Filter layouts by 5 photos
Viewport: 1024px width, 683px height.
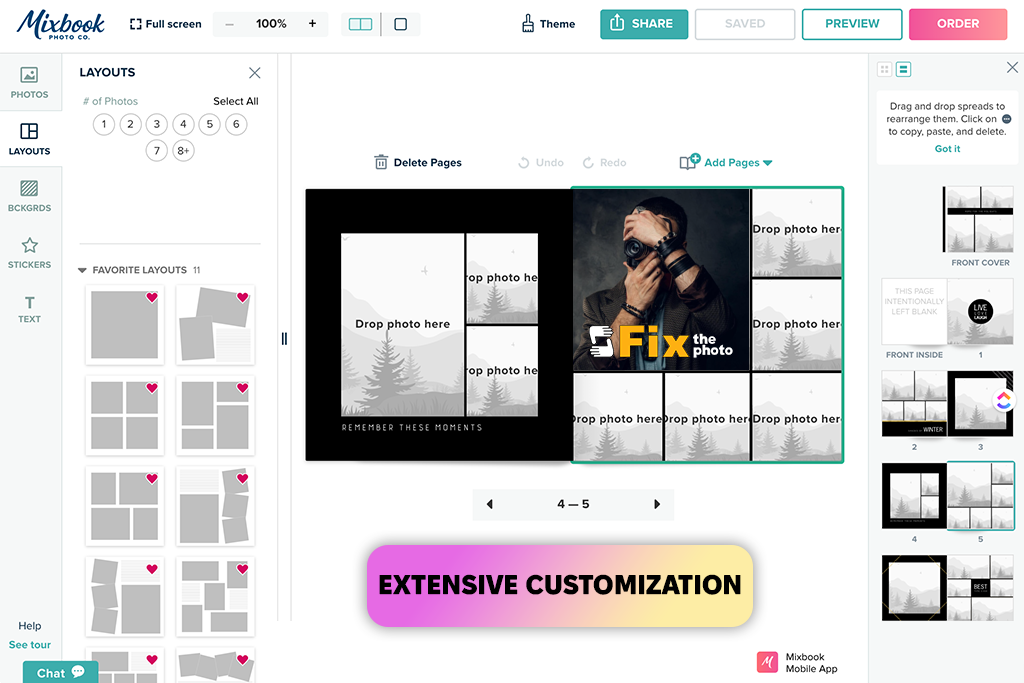[x=210, y=124]
